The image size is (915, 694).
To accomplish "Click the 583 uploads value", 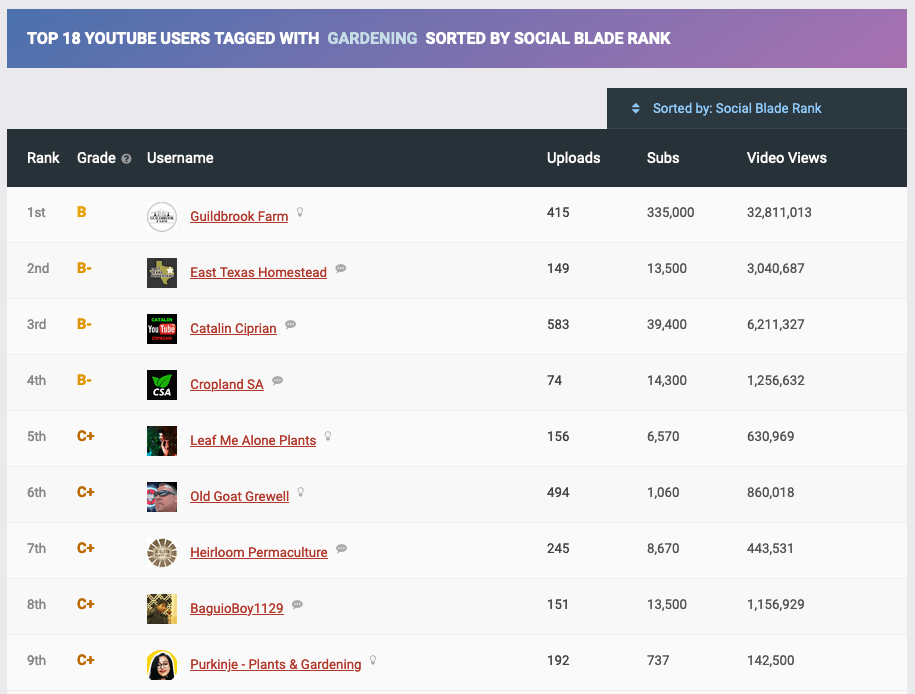I will point(558,325).
